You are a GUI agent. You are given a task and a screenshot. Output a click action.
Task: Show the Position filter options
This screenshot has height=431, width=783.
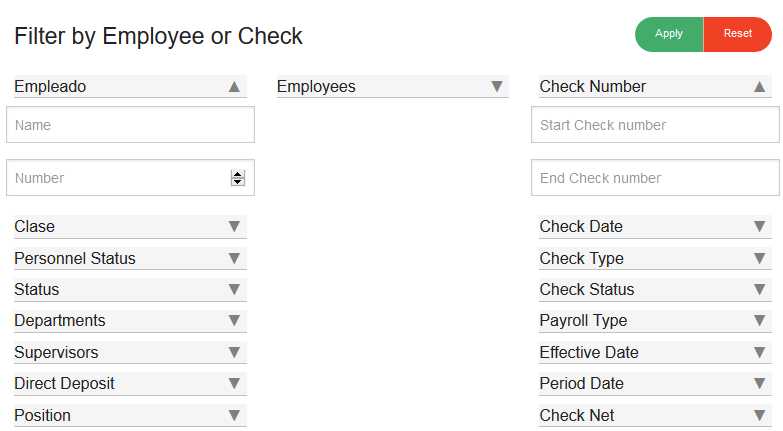point(234,415)
